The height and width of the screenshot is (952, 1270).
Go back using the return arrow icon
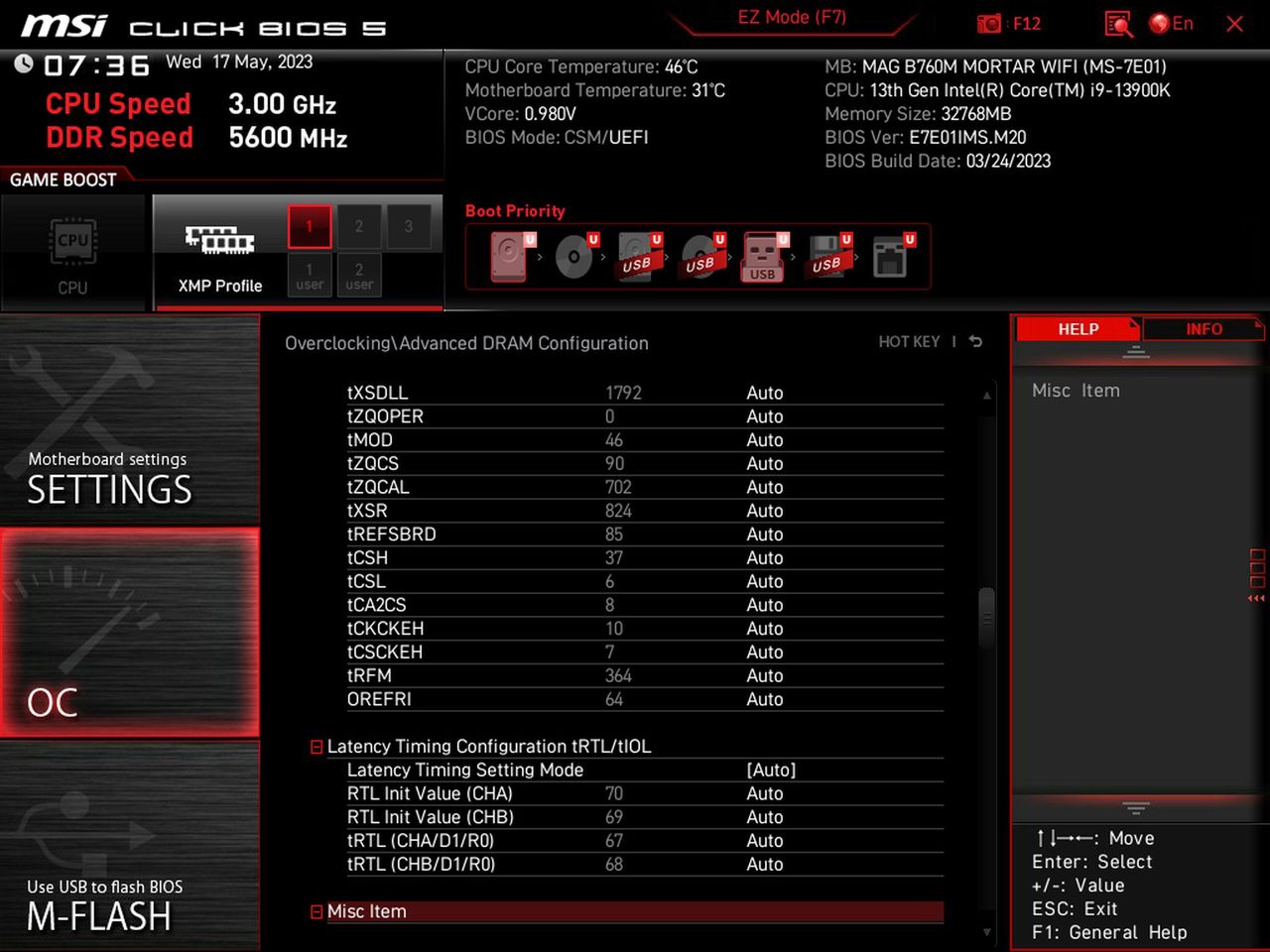975,341
